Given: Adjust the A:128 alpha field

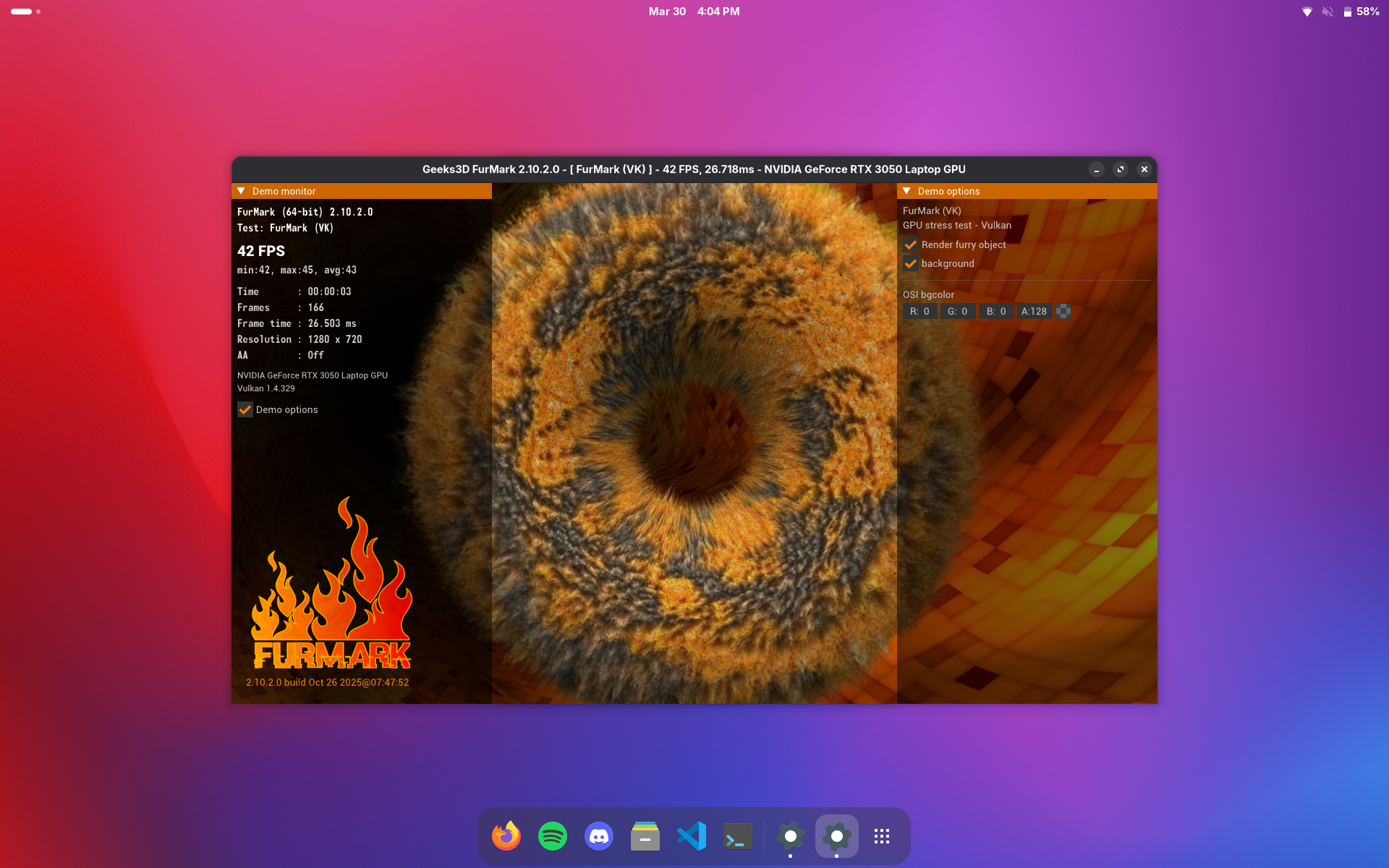Looking at the screenshot, I should pos(1035,311).
